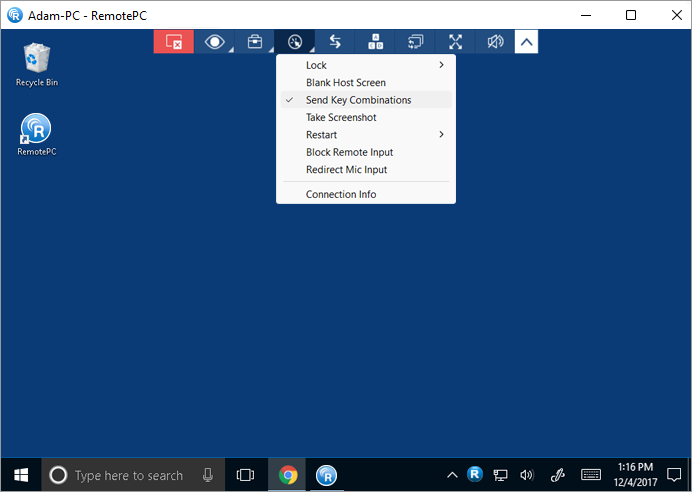Uncheck Send Key Combinations option
692x492 pixels.
(x=358, y=100)
